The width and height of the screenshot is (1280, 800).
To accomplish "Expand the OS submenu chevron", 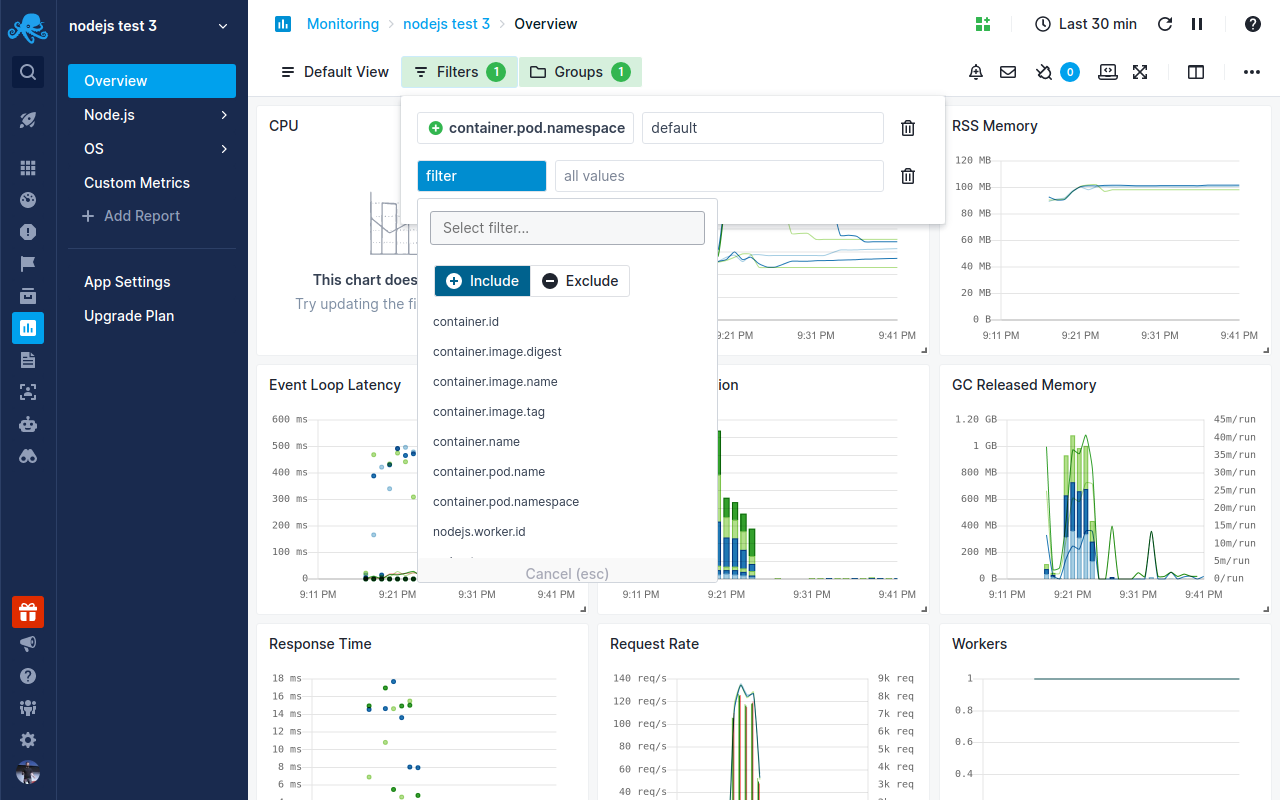I will tap(224, 149).
